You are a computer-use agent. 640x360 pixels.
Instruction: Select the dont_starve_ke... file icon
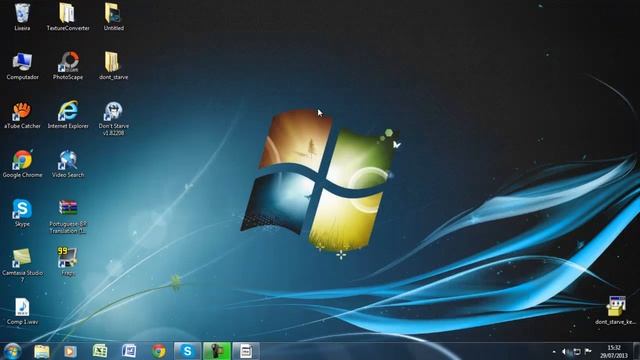[x=616, y=311]
